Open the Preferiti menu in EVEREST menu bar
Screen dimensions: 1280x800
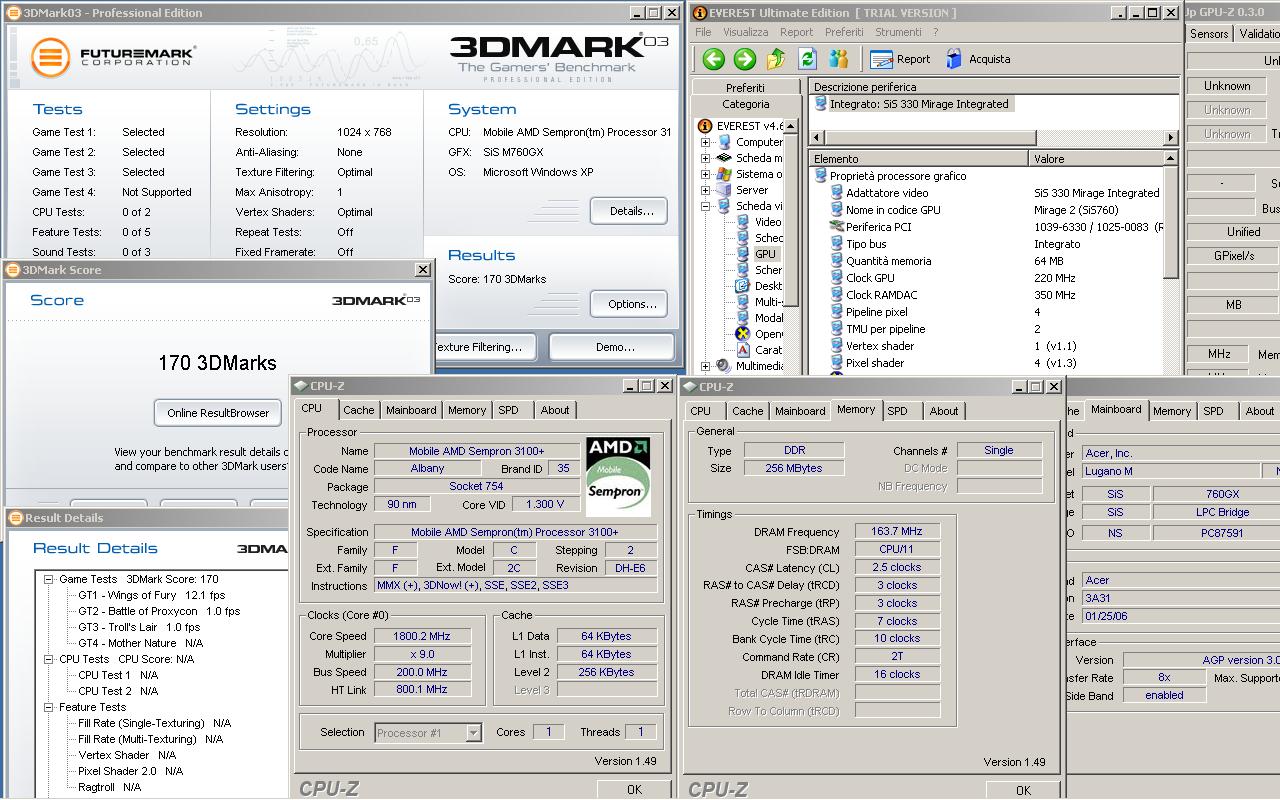(844, 32)
